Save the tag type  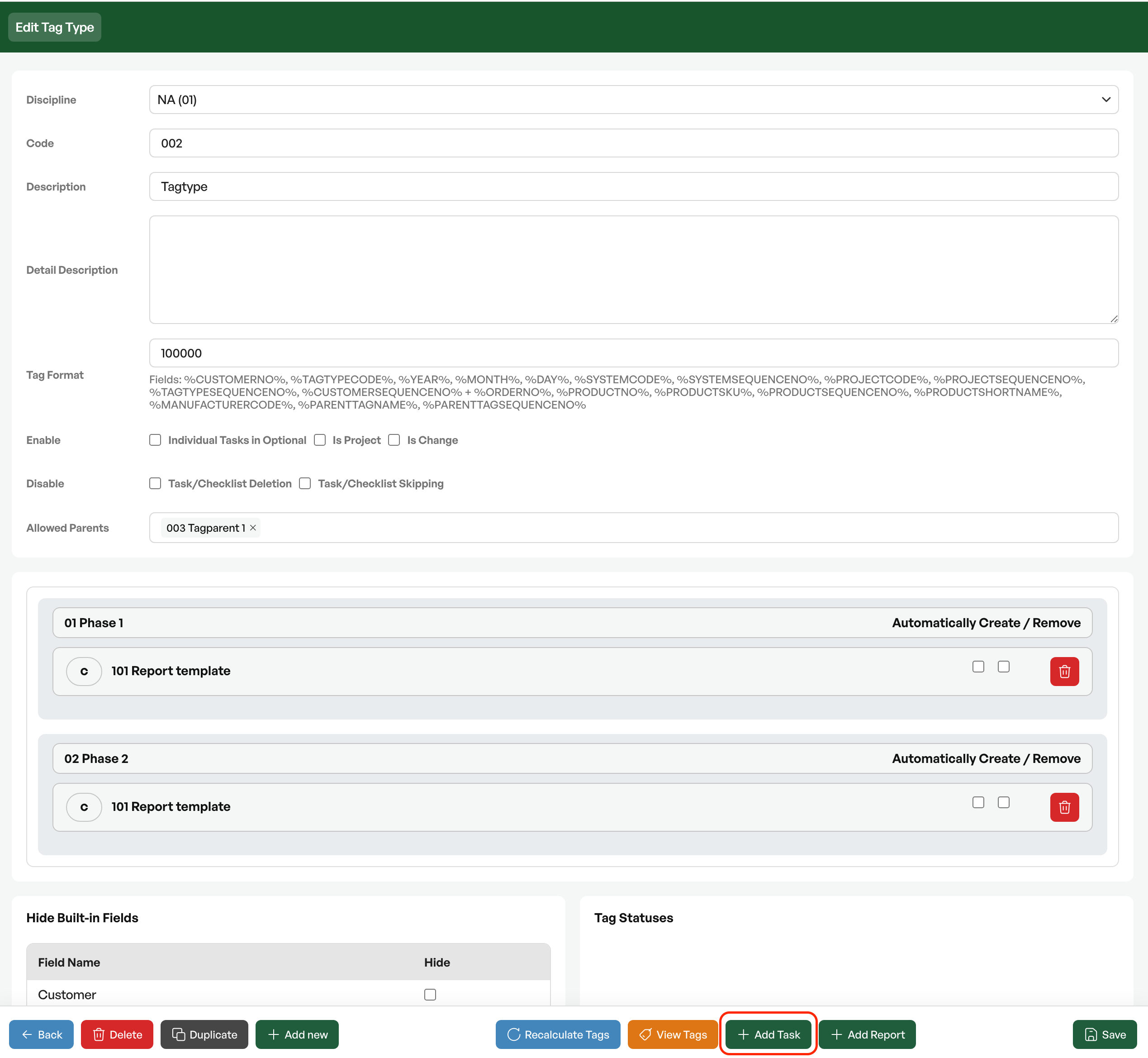pyautogui.click(x=1105, y=1034)
